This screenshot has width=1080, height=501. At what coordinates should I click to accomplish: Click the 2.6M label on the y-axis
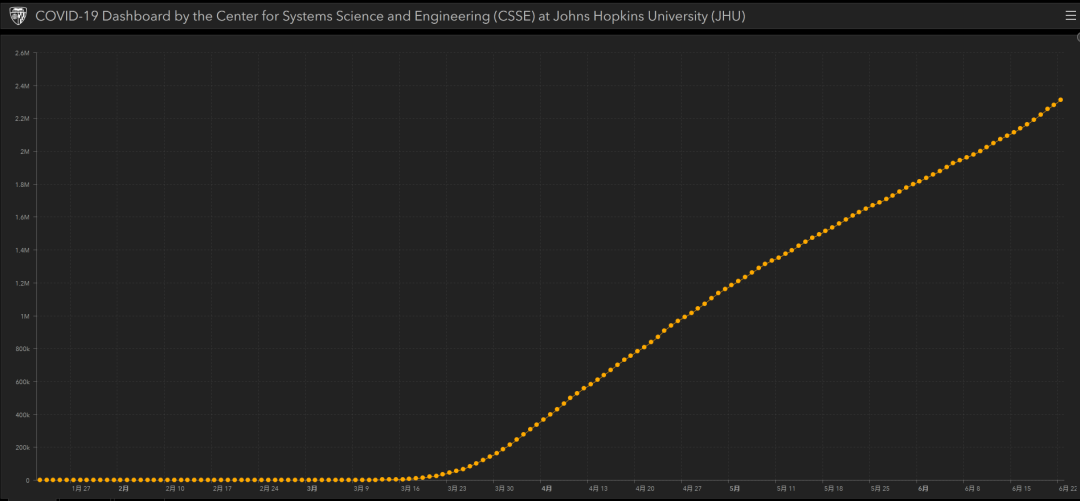point(22,53)
